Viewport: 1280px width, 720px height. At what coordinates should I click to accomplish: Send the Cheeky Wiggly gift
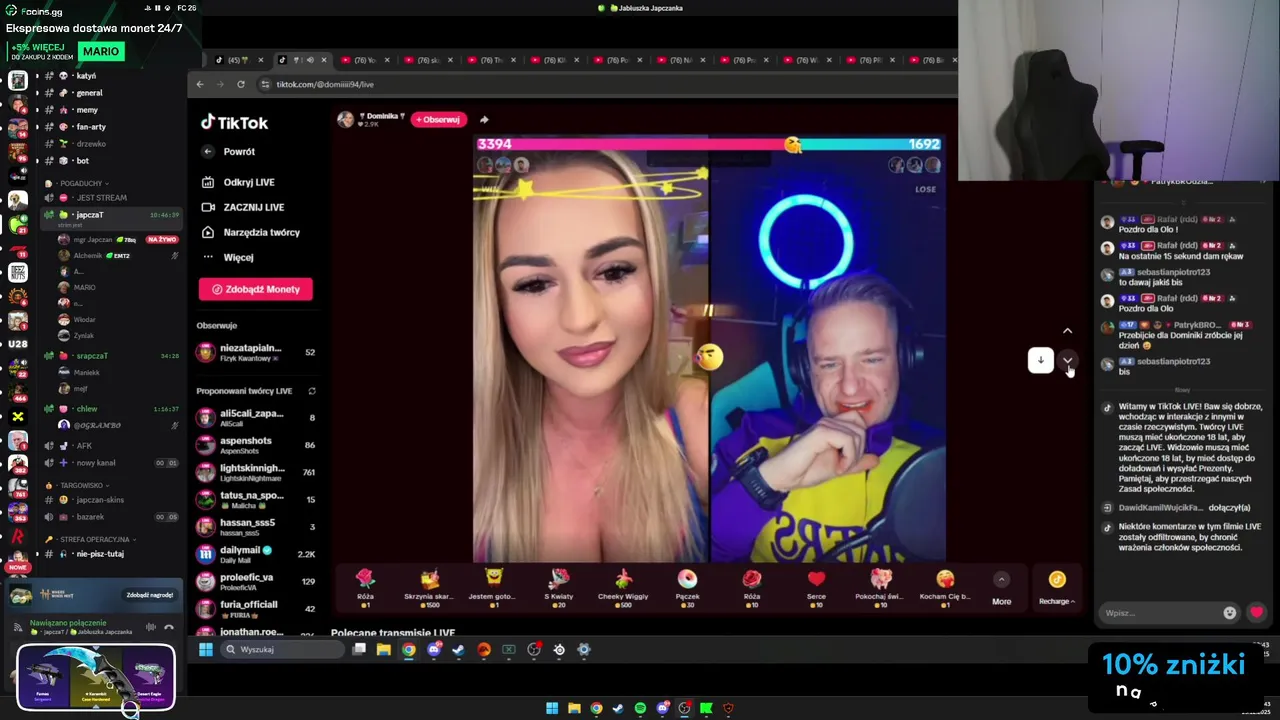coord(623,588)
